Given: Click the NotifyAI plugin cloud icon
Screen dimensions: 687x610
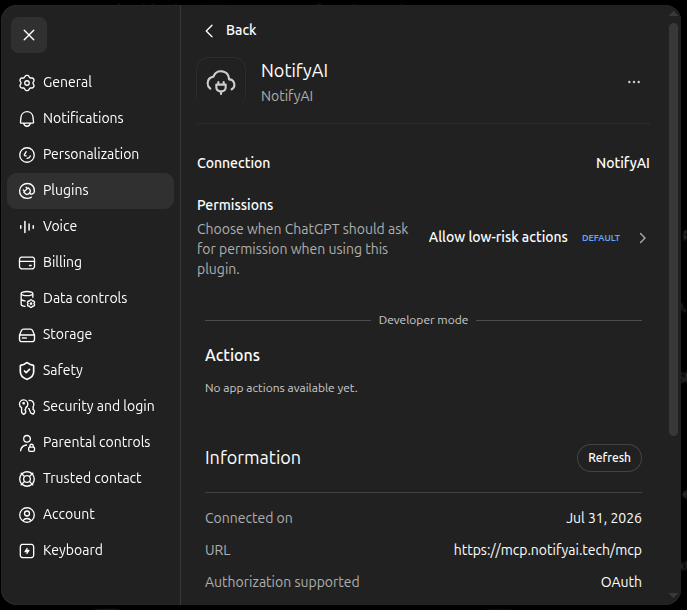Looking at the screenshot, I should 221,82.
